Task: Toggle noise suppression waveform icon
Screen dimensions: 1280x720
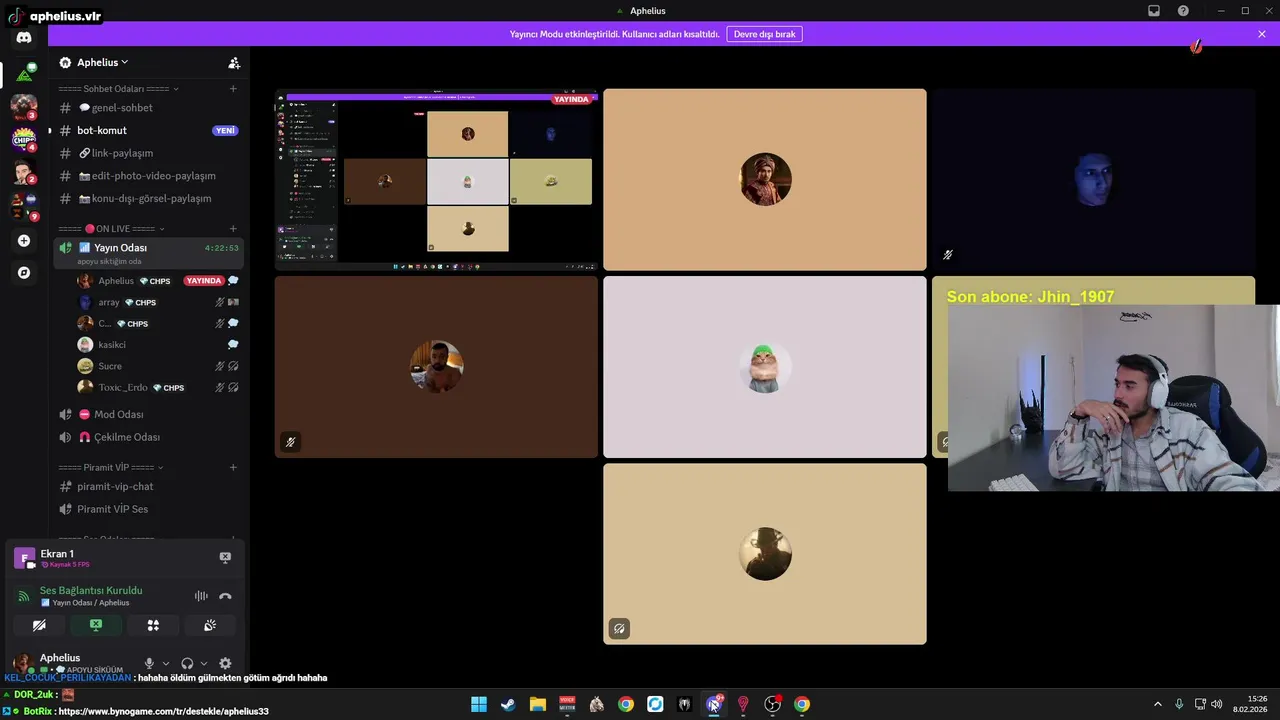Action: click(201, 596)
